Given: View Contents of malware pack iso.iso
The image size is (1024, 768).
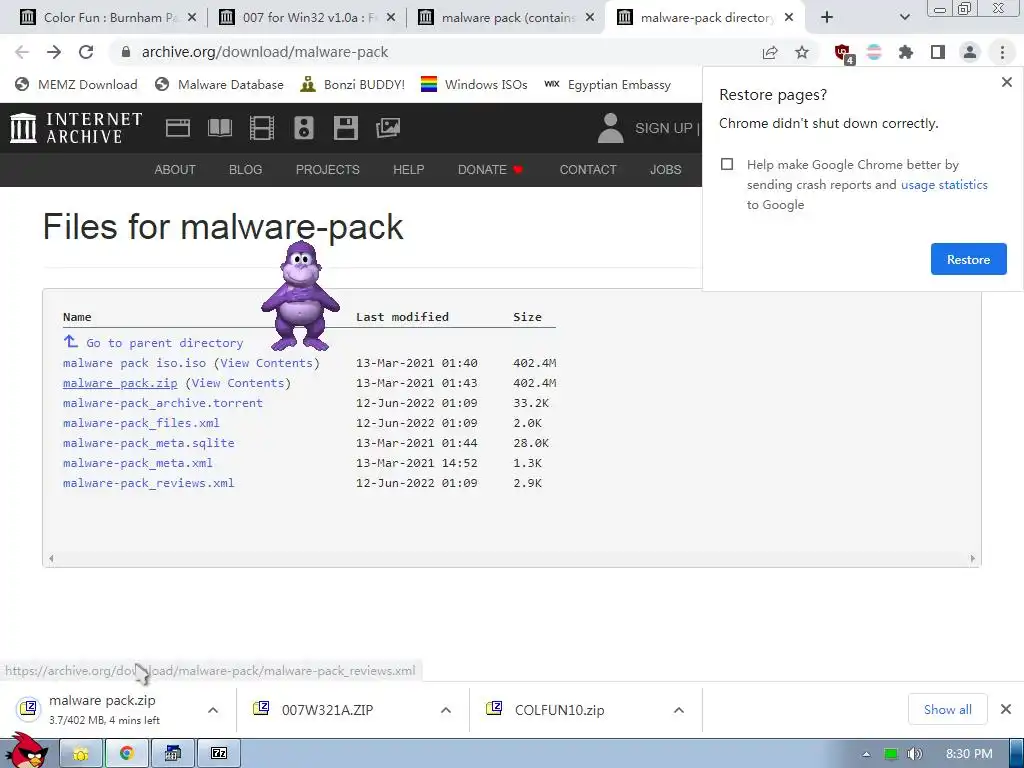Looking at the screenshot, I should pos(267,363).
